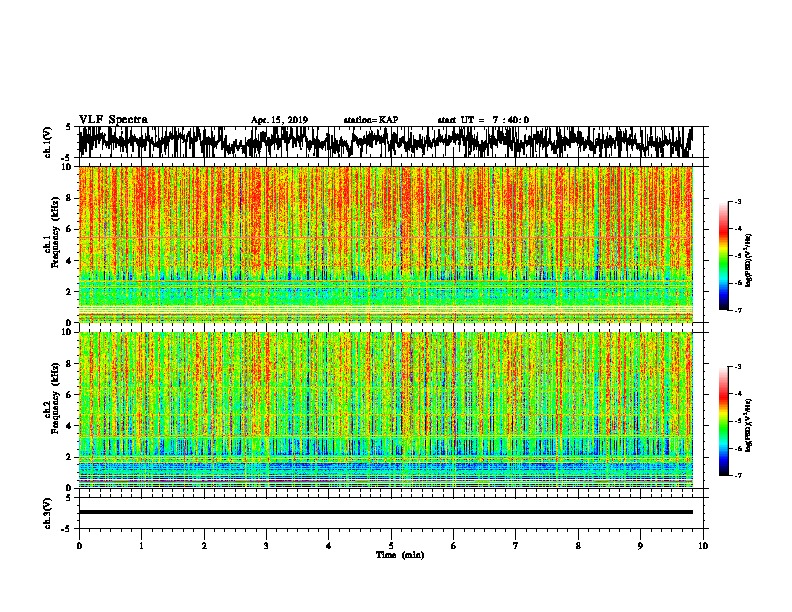Click the "ch.3(V)" axis label
792x612 pixels.
[x=48, y=513]
